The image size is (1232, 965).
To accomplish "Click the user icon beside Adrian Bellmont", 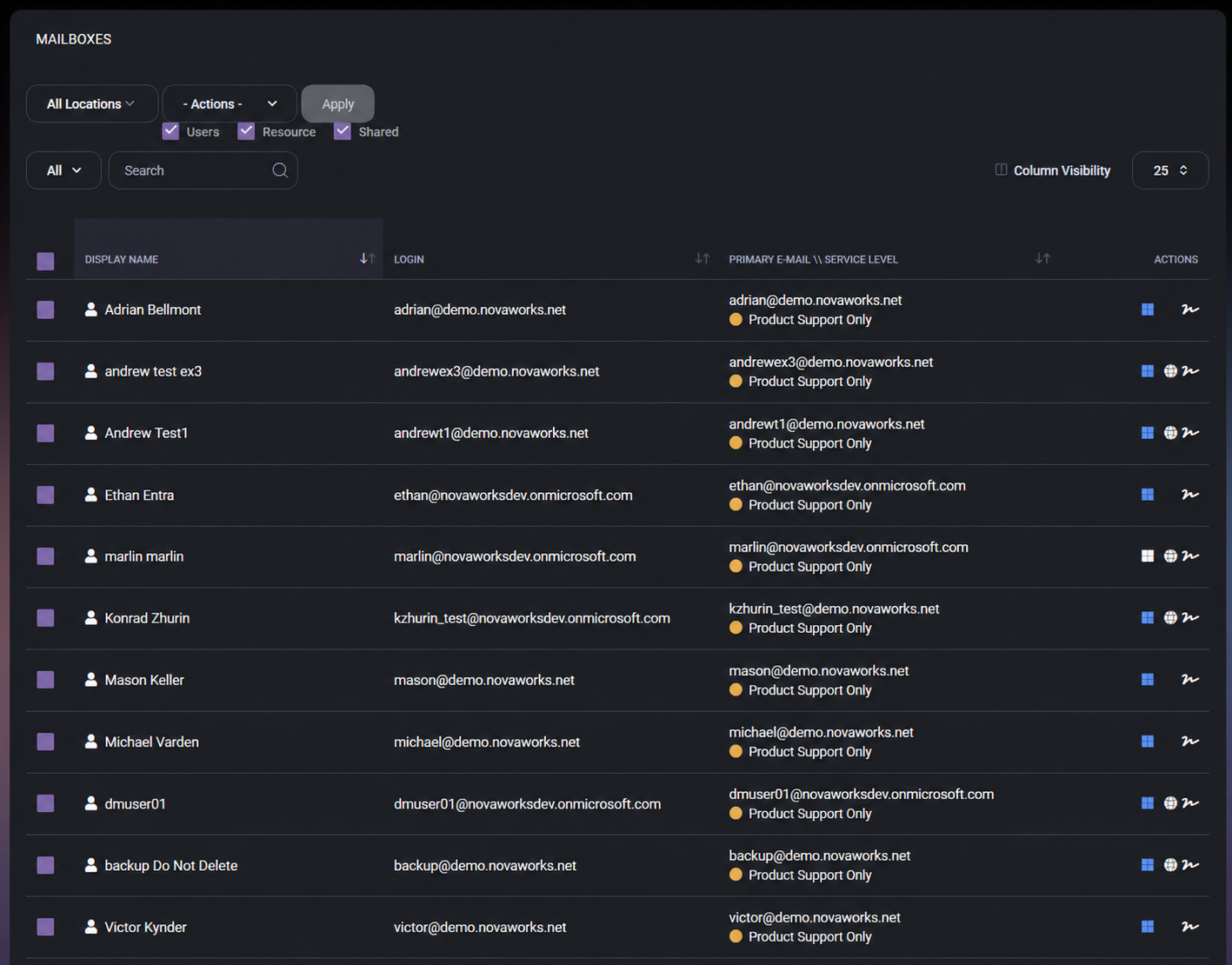I will coord(90,309).
